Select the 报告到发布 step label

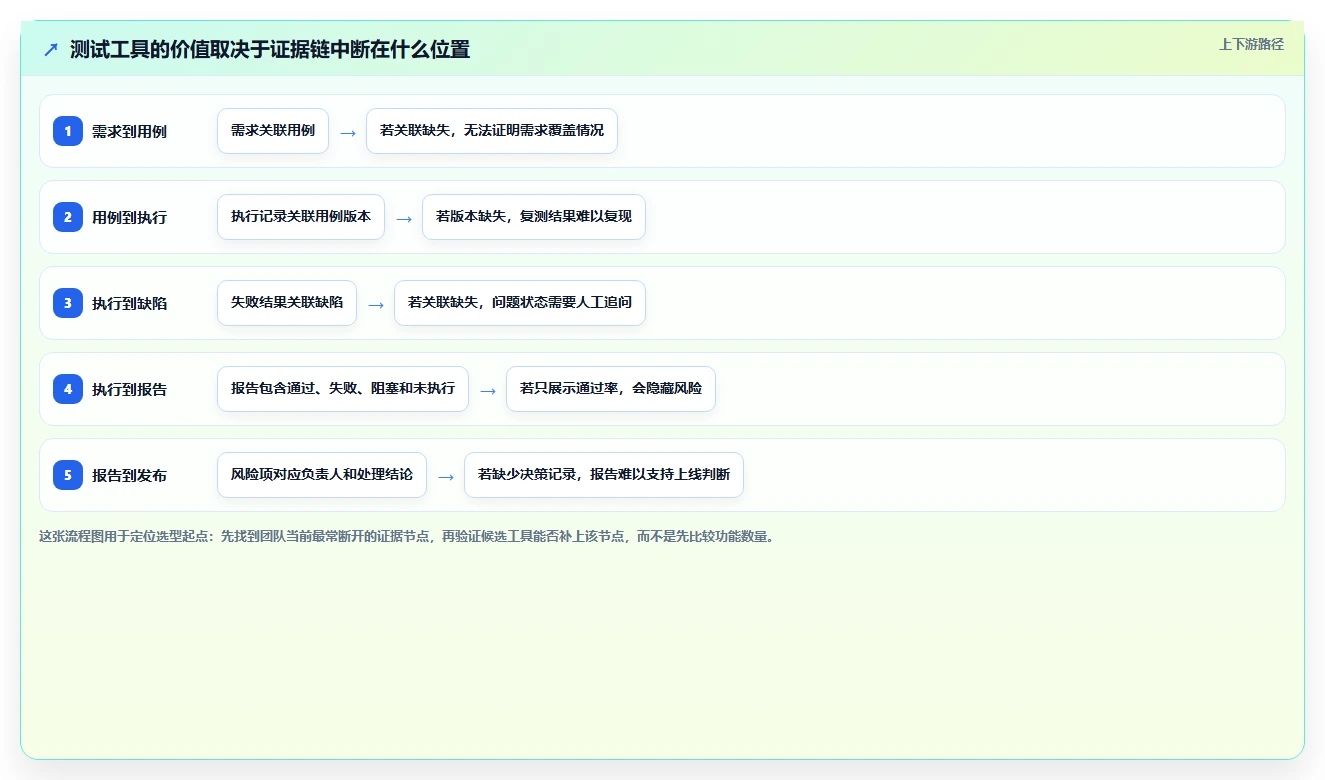129,475
